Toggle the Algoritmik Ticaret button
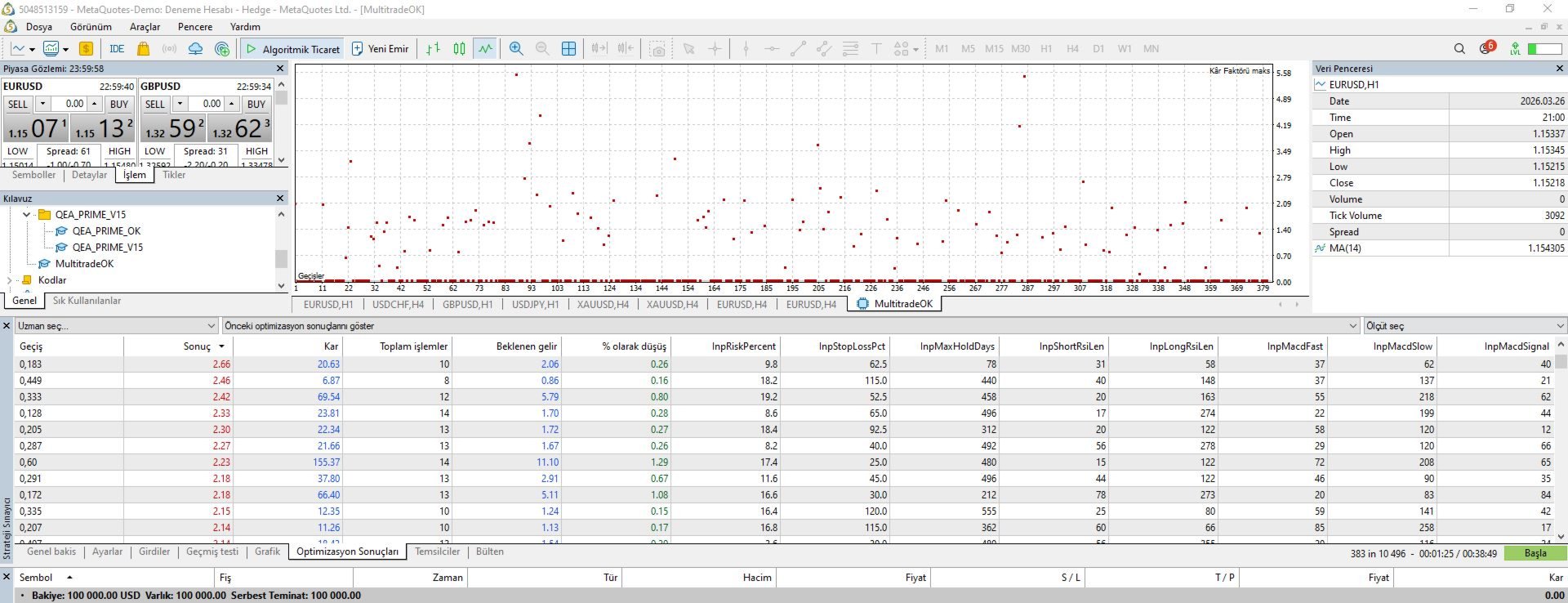Image resolution: width=1568 pixels, height=603 pixels. (x=292, y=49)
